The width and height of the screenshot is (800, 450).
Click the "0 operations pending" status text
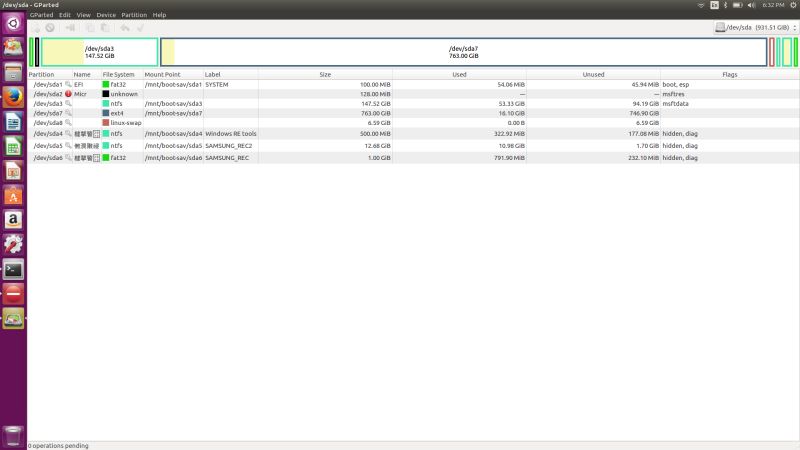[58, 446]
